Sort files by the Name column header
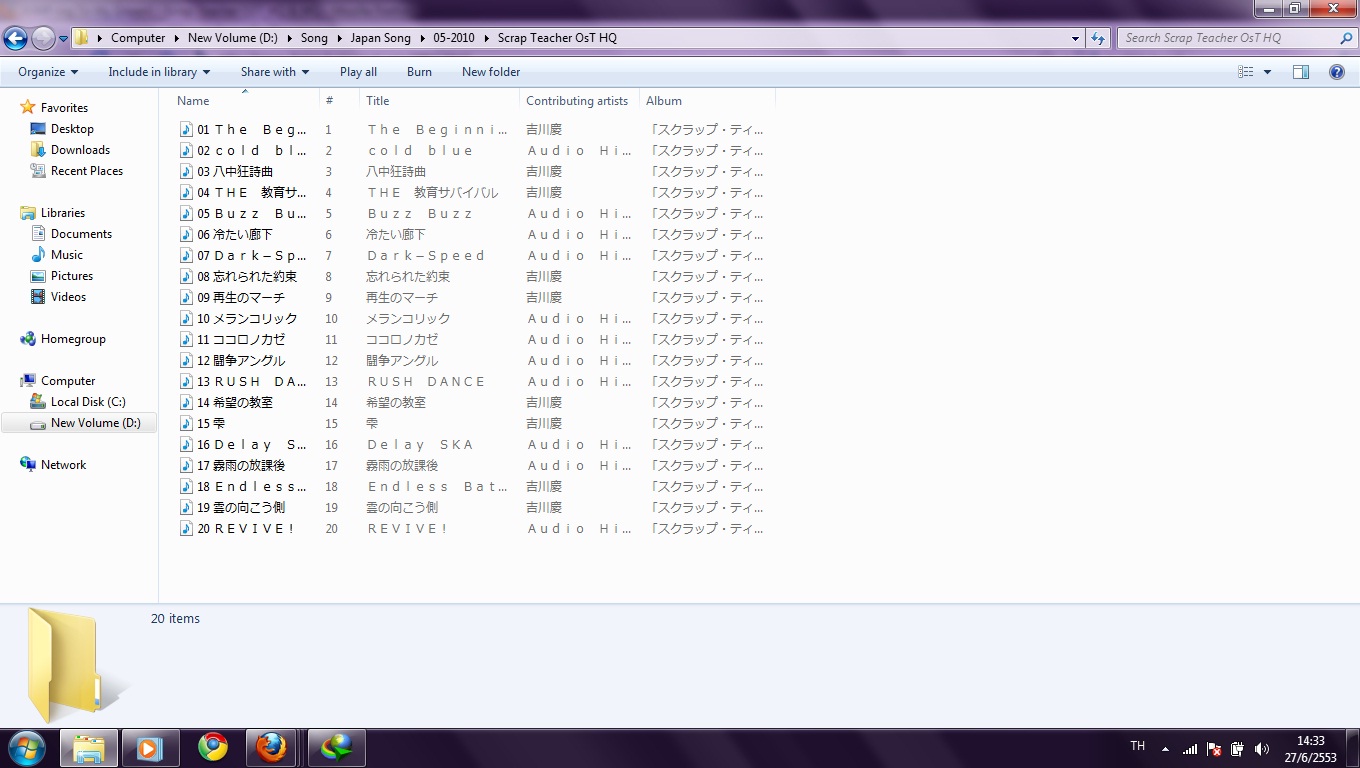Viewport: 1360px width, 768px height. pyautogui.click(x=240, y=101)
